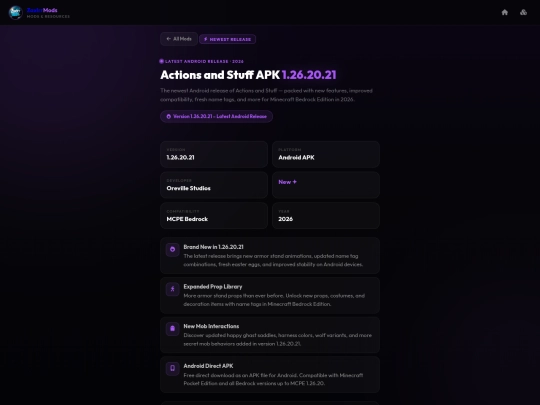This screenshot has height=405, width=540.
Task: Click the Expanded Prop Library title
Action: tap(212, 287)
